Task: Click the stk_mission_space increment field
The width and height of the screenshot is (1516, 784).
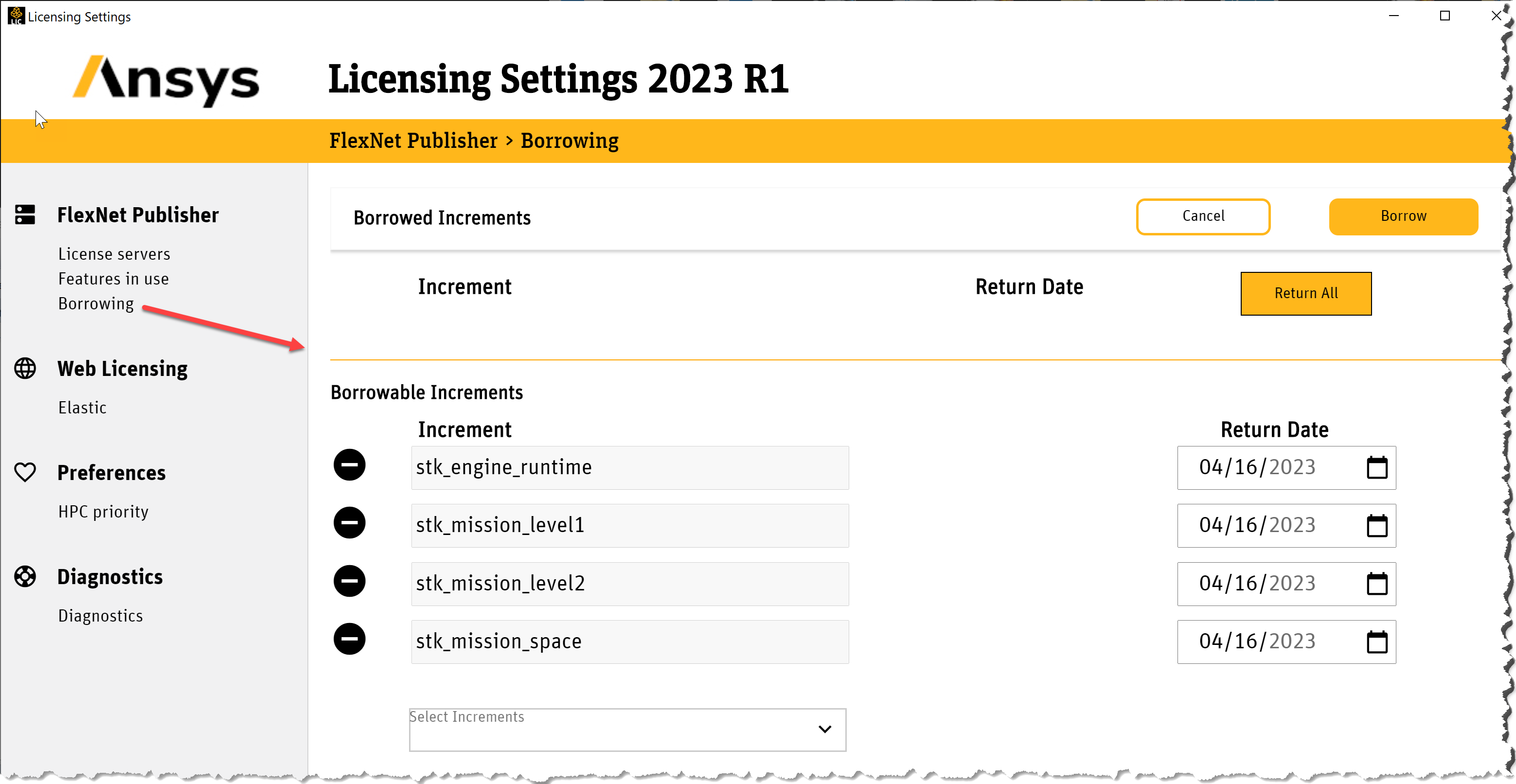Action: [630, 641]
